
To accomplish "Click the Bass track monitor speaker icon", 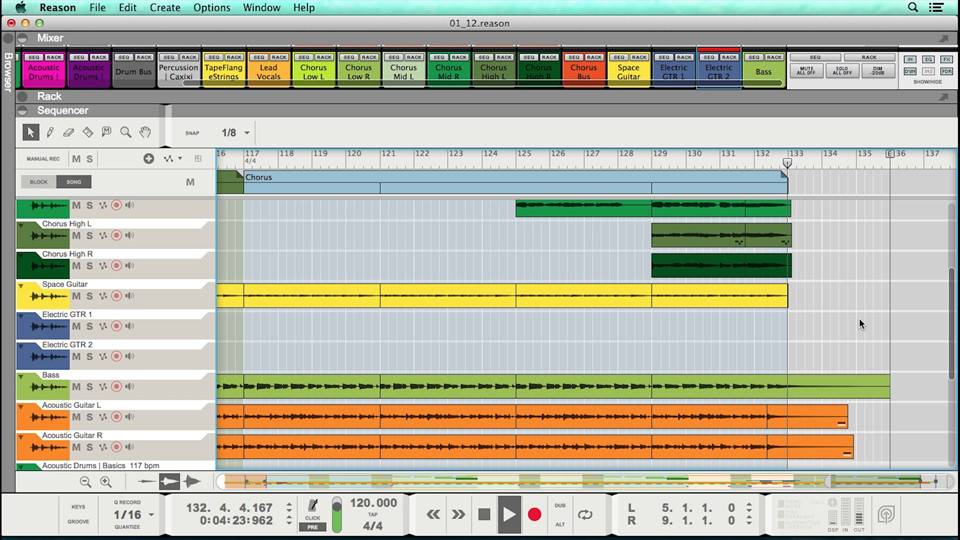I will tap(130, 387).
